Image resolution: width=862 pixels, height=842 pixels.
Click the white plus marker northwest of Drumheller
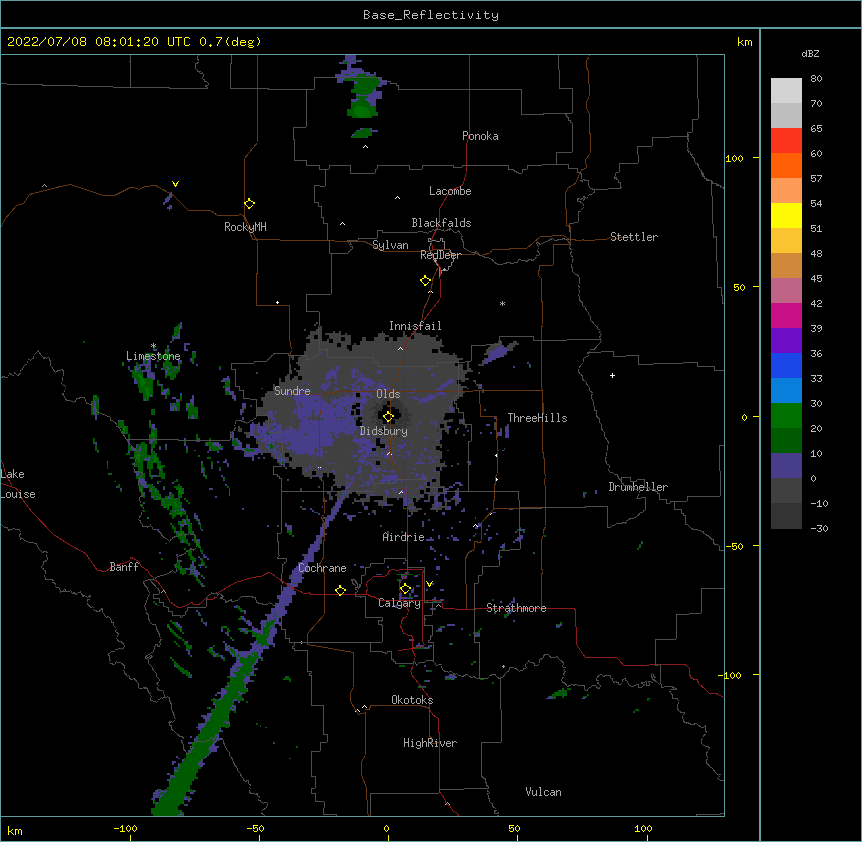click(612, 375)
